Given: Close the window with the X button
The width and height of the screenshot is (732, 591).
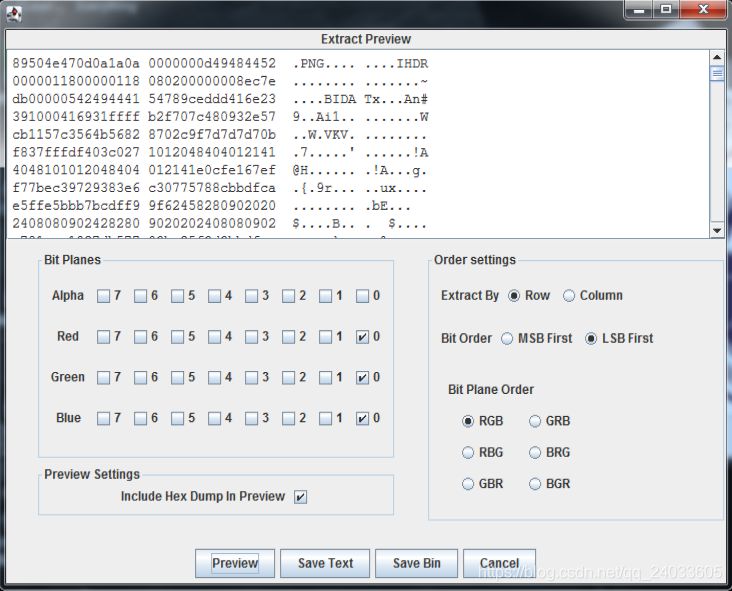Looking at the screenshot, I should pos(703,10).
